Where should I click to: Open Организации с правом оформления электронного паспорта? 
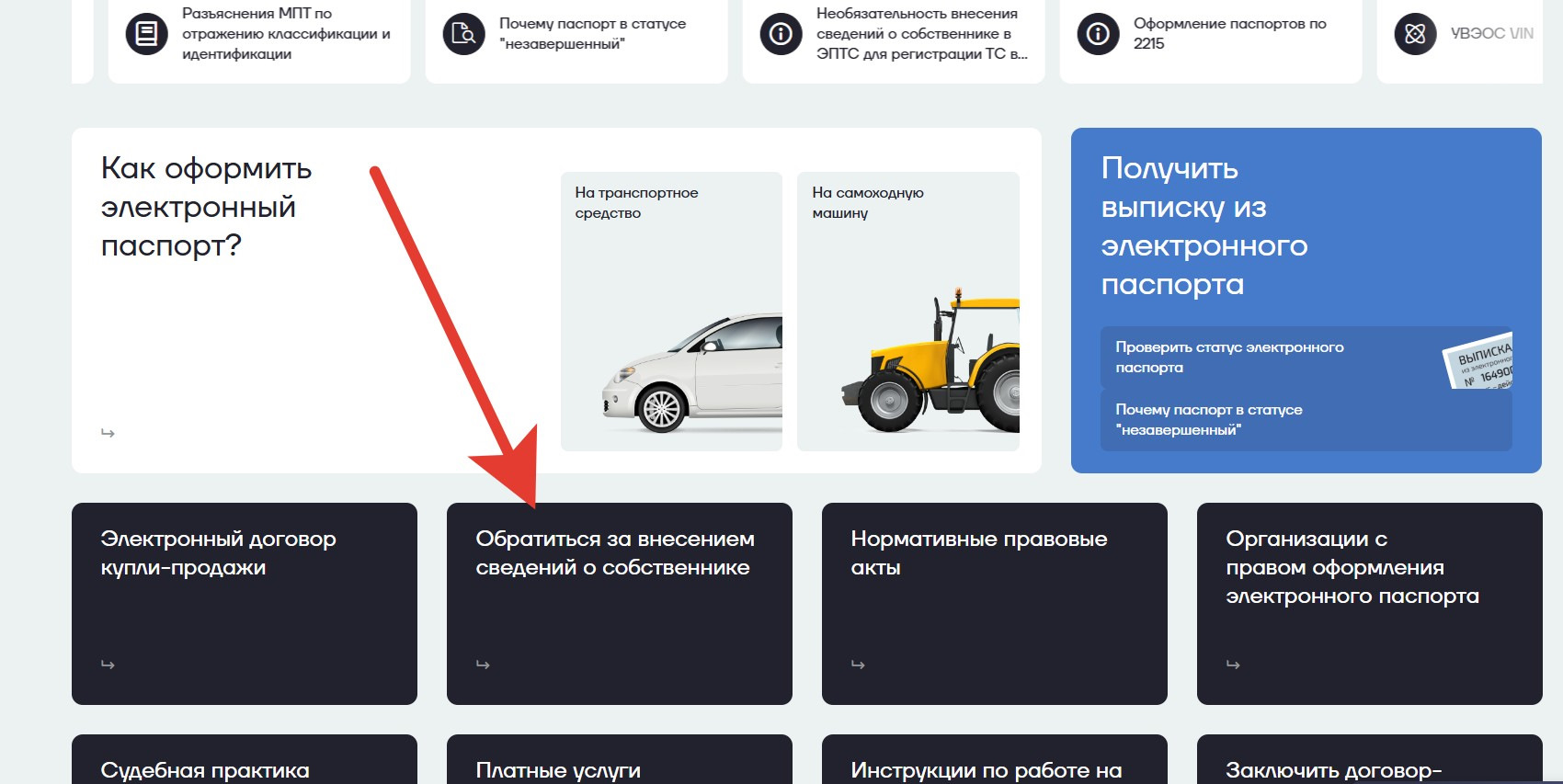1370,604
